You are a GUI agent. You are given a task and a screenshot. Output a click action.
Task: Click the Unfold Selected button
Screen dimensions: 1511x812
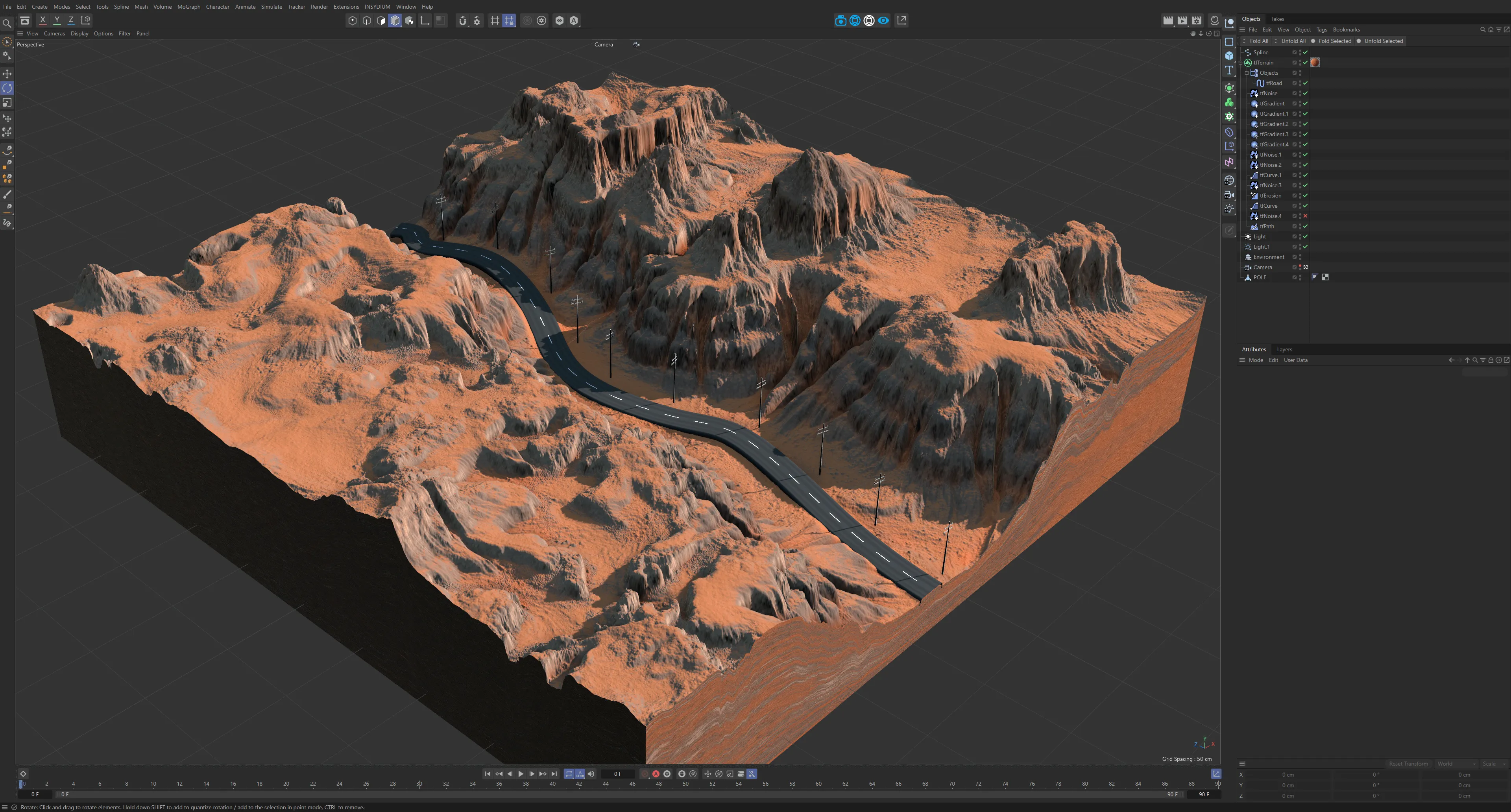tap(1383, 41)
